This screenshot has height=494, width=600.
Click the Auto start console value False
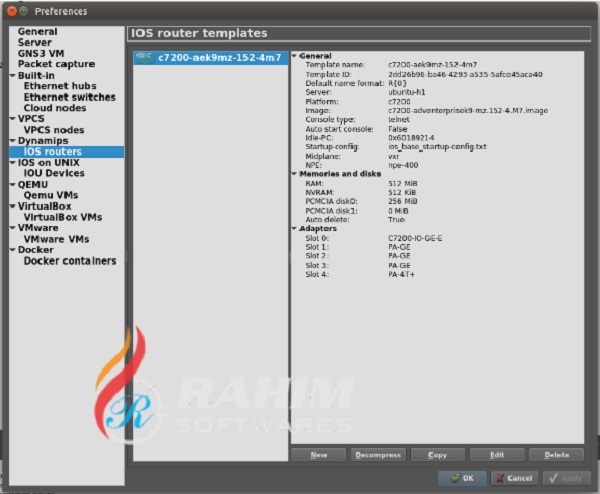click(x=398, y=129)
